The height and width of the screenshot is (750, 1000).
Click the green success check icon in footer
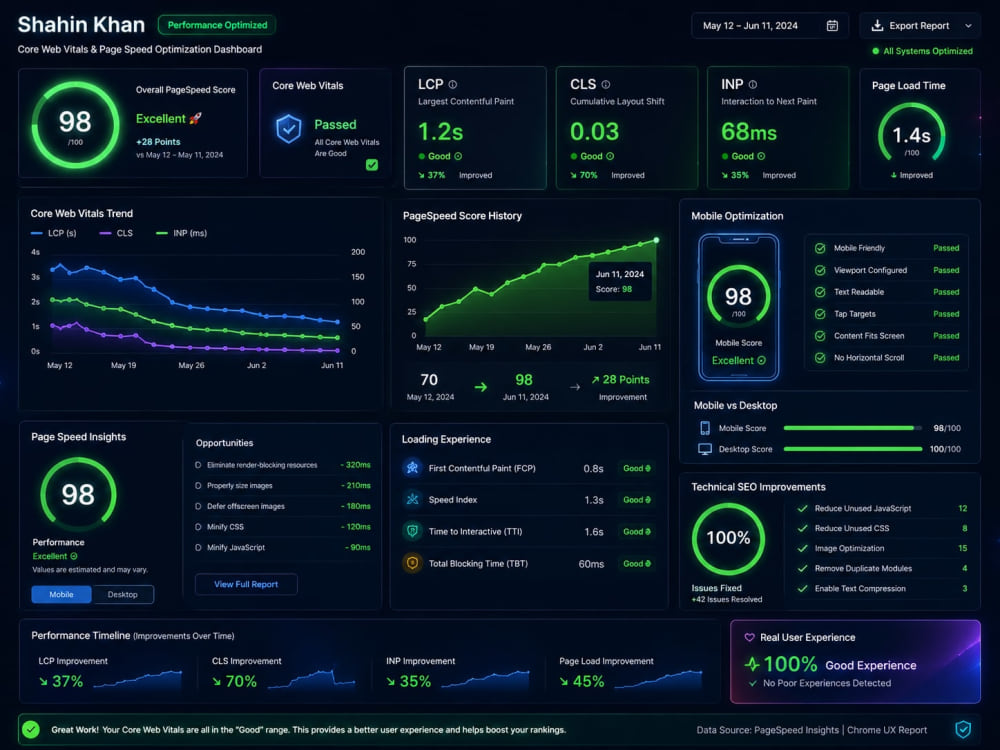31,730
